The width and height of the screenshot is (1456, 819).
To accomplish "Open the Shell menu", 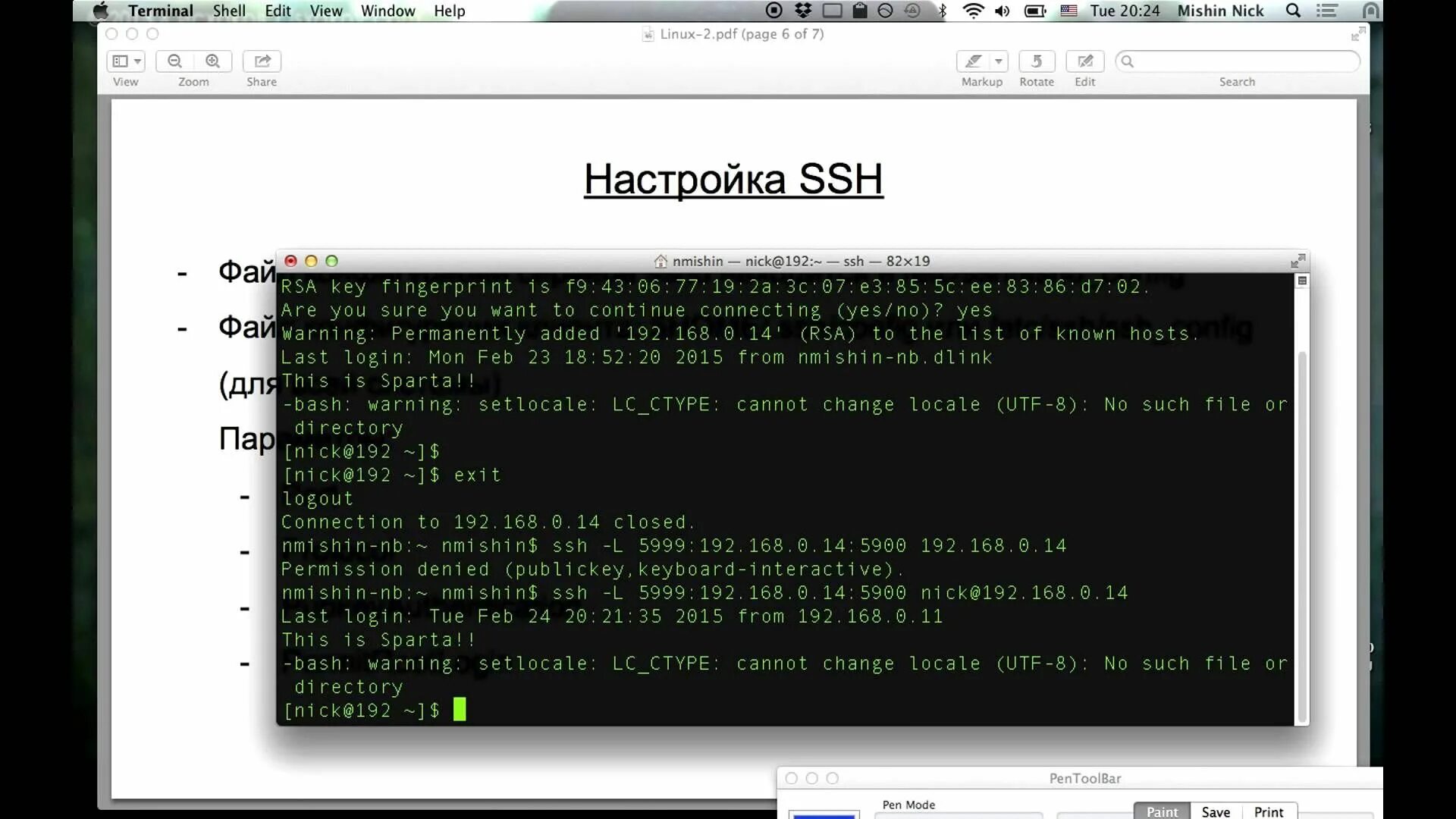I will 229,11.
